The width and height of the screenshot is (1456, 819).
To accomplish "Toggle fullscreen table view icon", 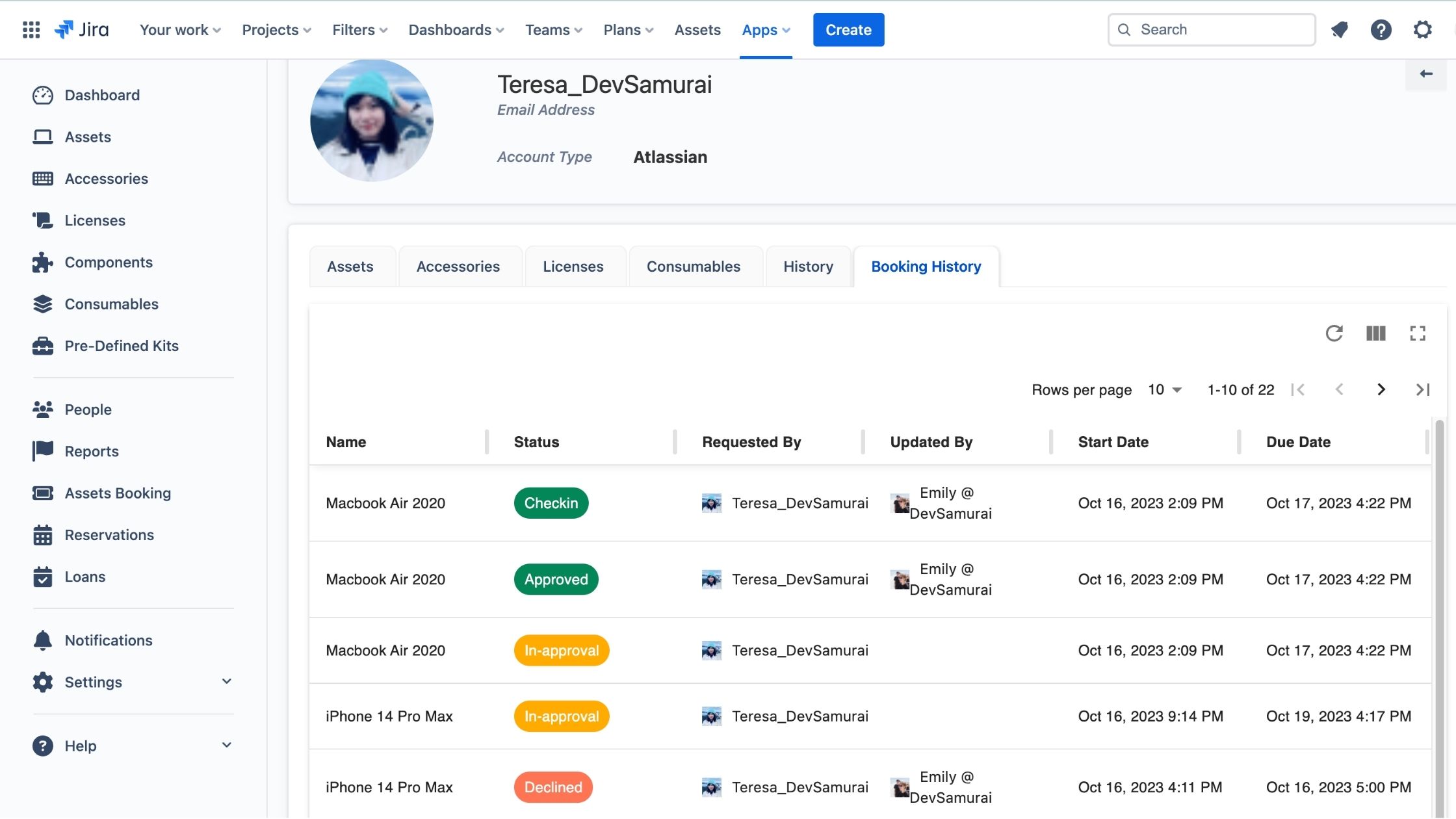I will click(x=1418, y=333).
